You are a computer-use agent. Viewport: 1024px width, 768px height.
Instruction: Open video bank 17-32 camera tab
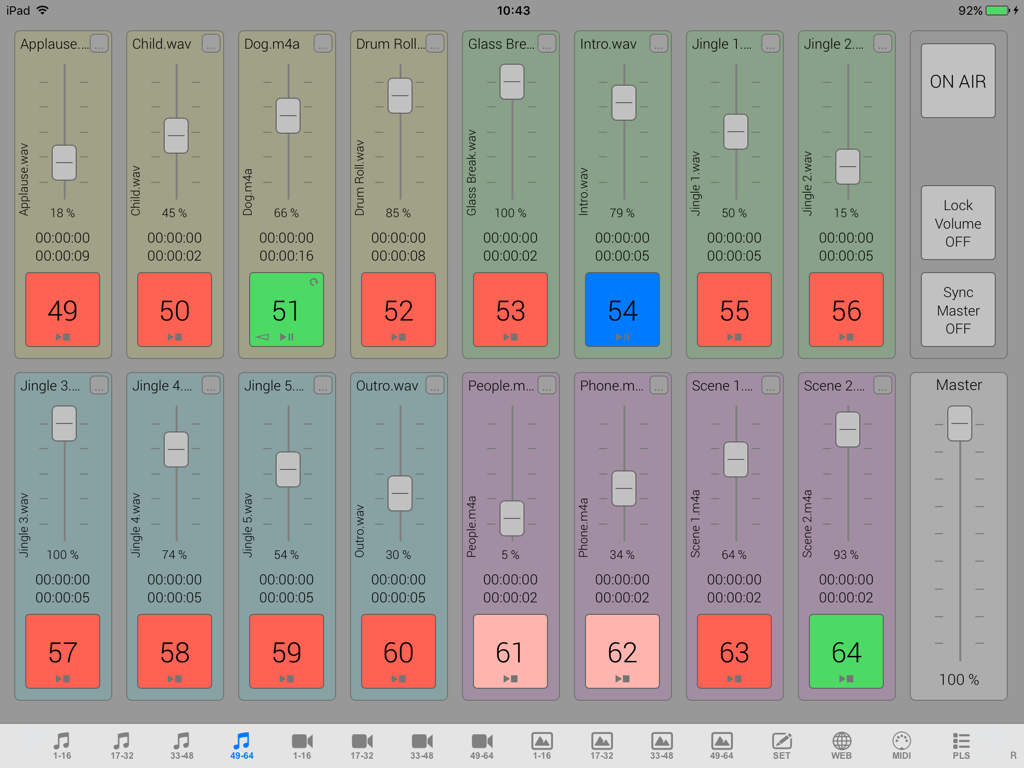[x=362, y=746]
